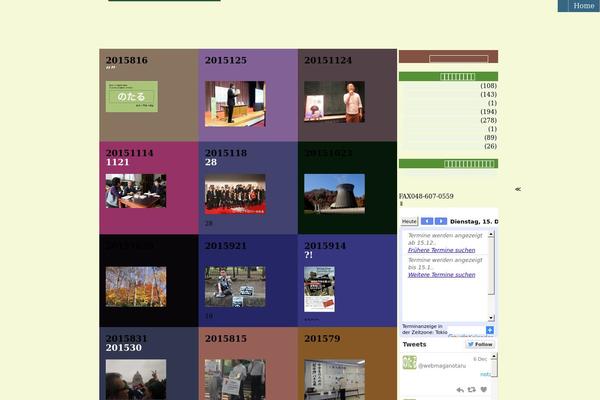Viewport: 600px width, 400px height.
Task: Click the conference room banner thumbnail
Action: (334, 380)
